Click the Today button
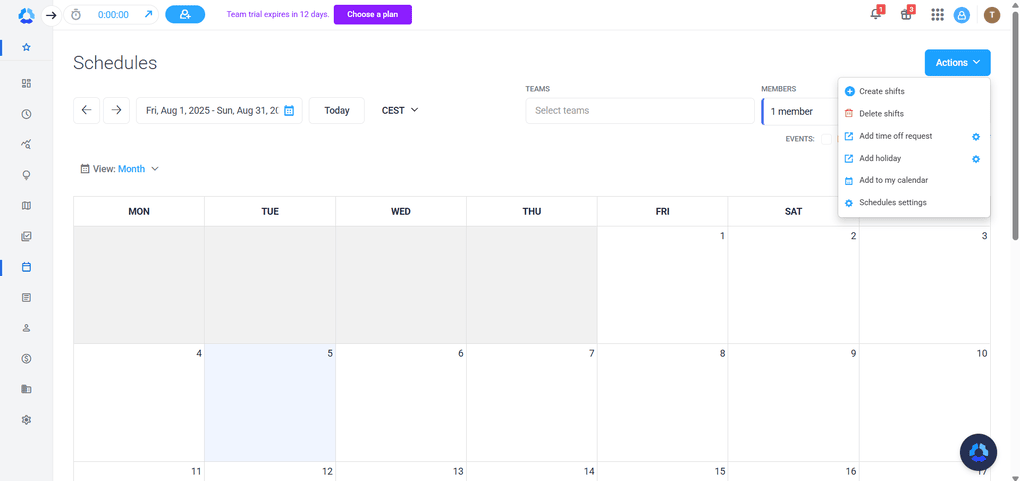Viewport: 1020px width, 481px height. 337,111
